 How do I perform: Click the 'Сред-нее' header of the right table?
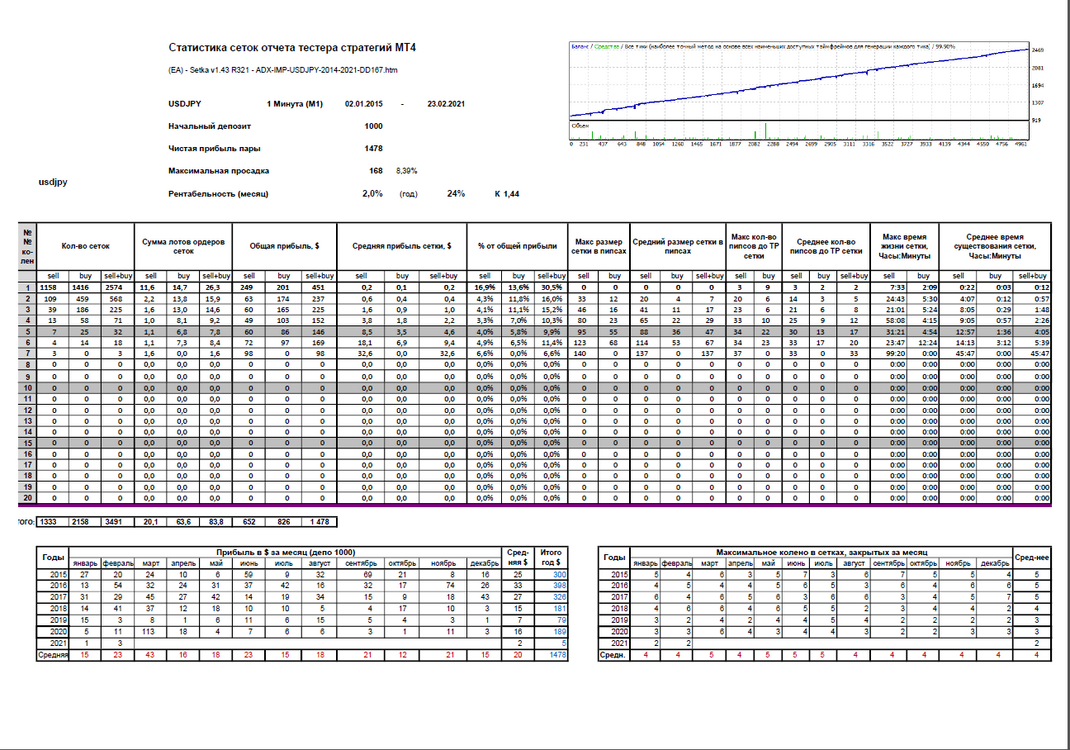1031,557
